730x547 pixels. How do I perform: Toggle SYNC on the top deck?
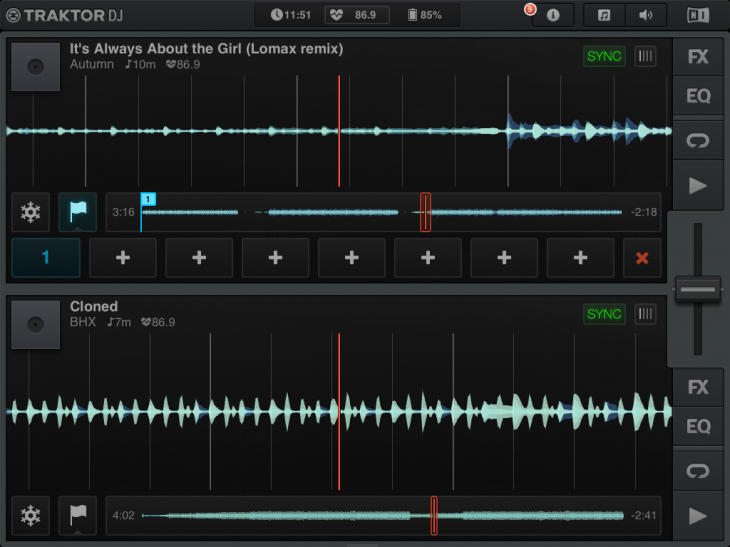point(604,56)
